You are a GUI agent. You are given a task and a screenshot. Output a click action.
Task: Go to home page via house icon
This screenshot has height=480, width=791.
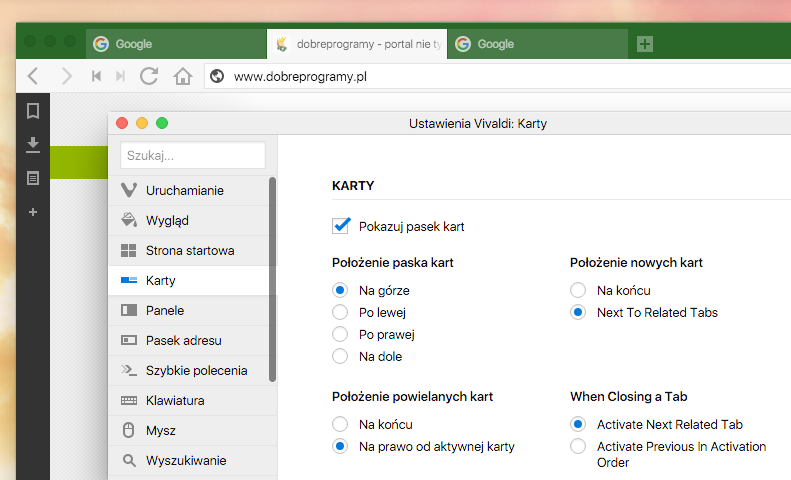tap(182, 76)
